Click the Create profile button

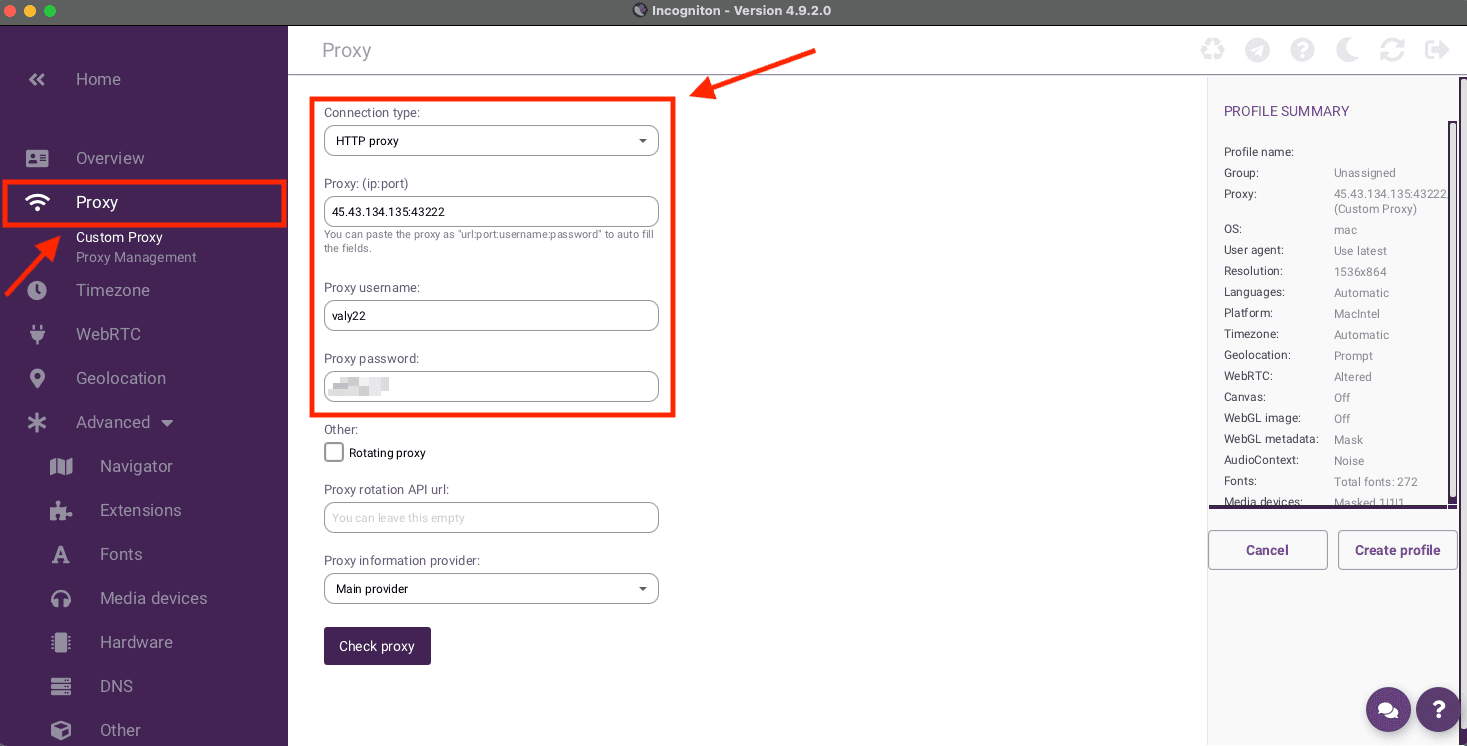1396,549
